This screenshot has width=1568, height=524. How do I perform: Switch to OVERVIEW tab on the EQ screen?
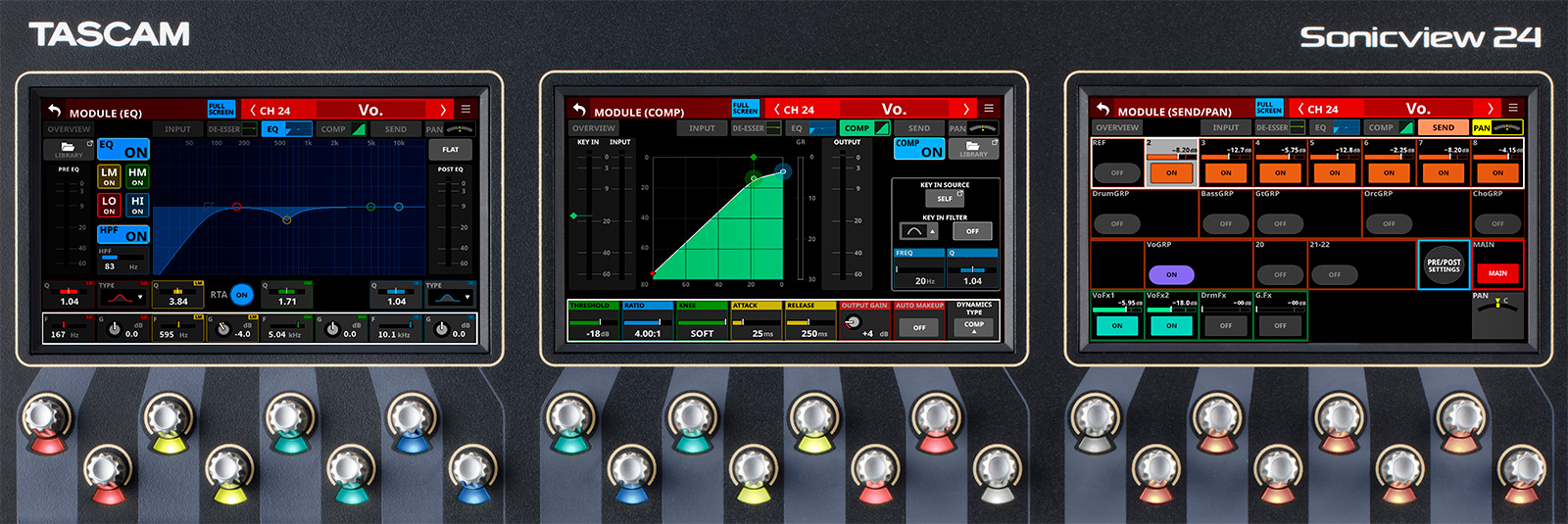pyautogui.click(x=69, y=129)
